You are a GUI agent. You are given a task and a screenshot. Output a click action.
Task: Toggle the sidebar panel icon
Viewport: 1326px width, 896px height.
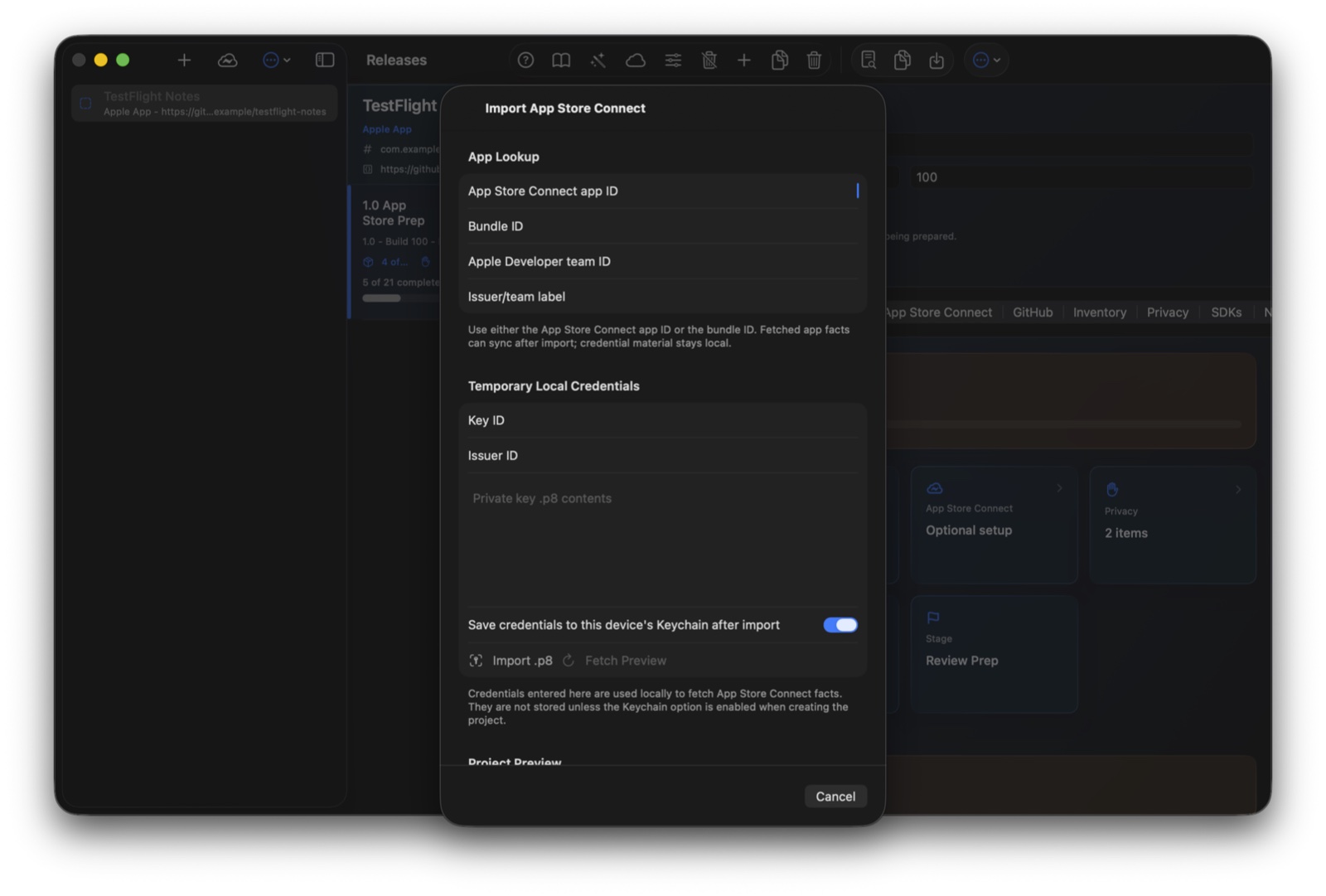[325, 60]
